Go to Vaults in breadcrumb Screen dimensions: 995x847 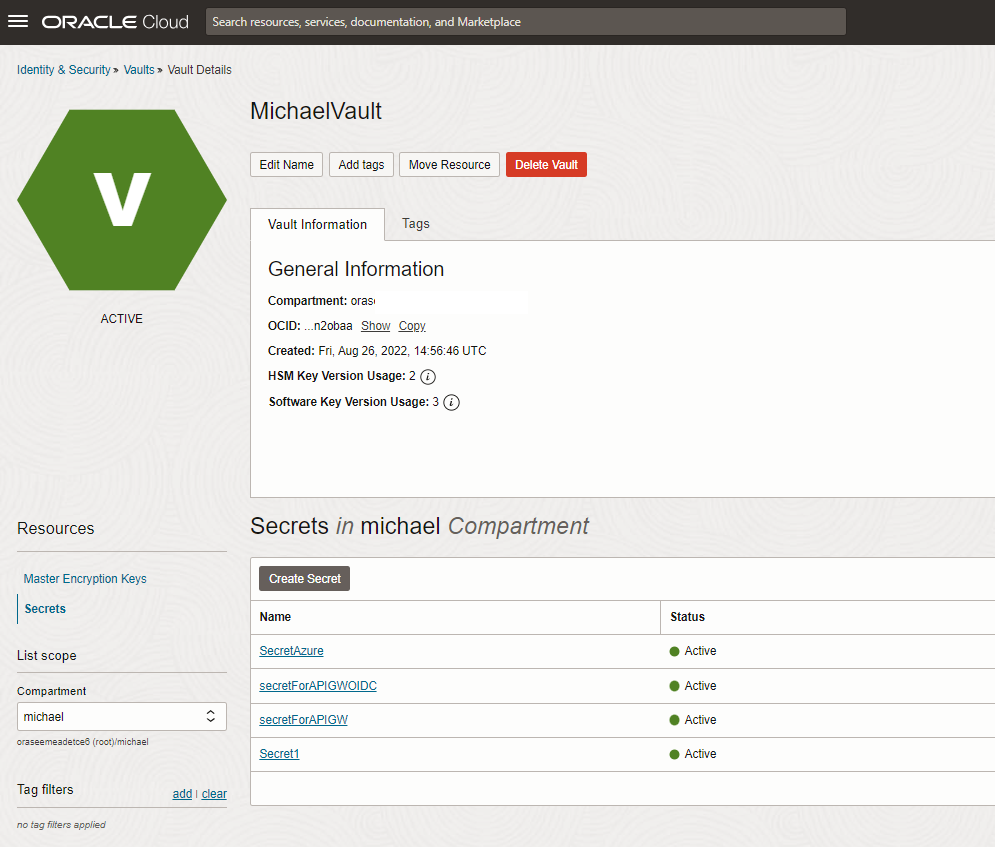[139, 70]
